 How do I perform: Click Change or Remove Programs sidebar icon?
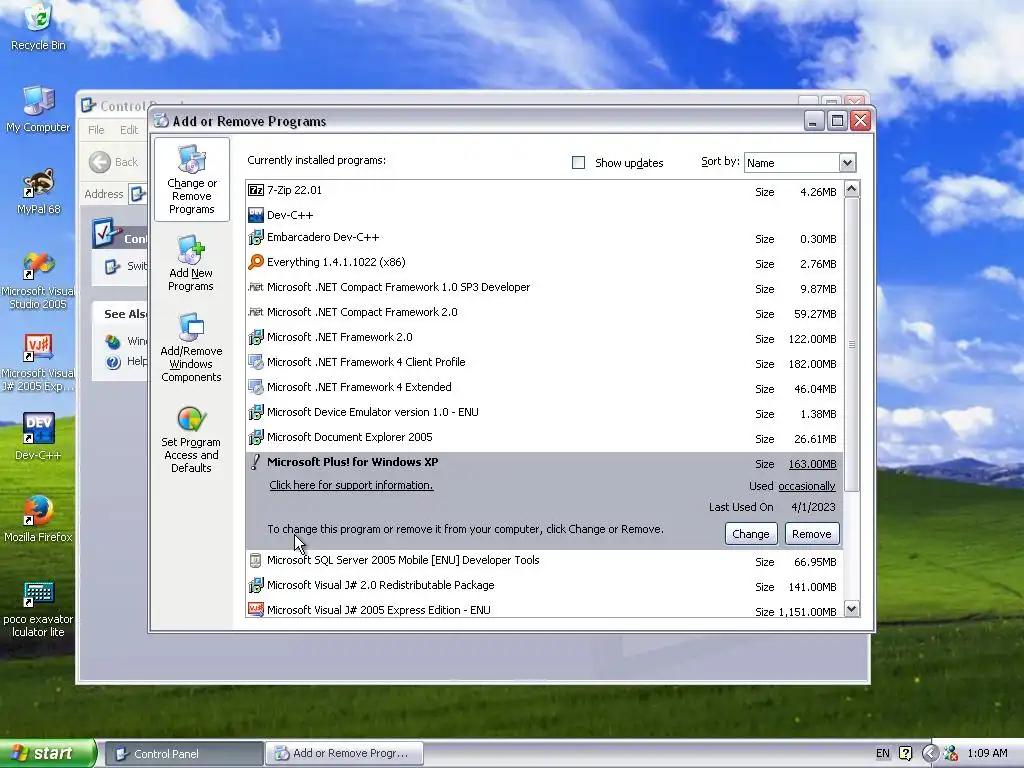[x=191, y=180]
